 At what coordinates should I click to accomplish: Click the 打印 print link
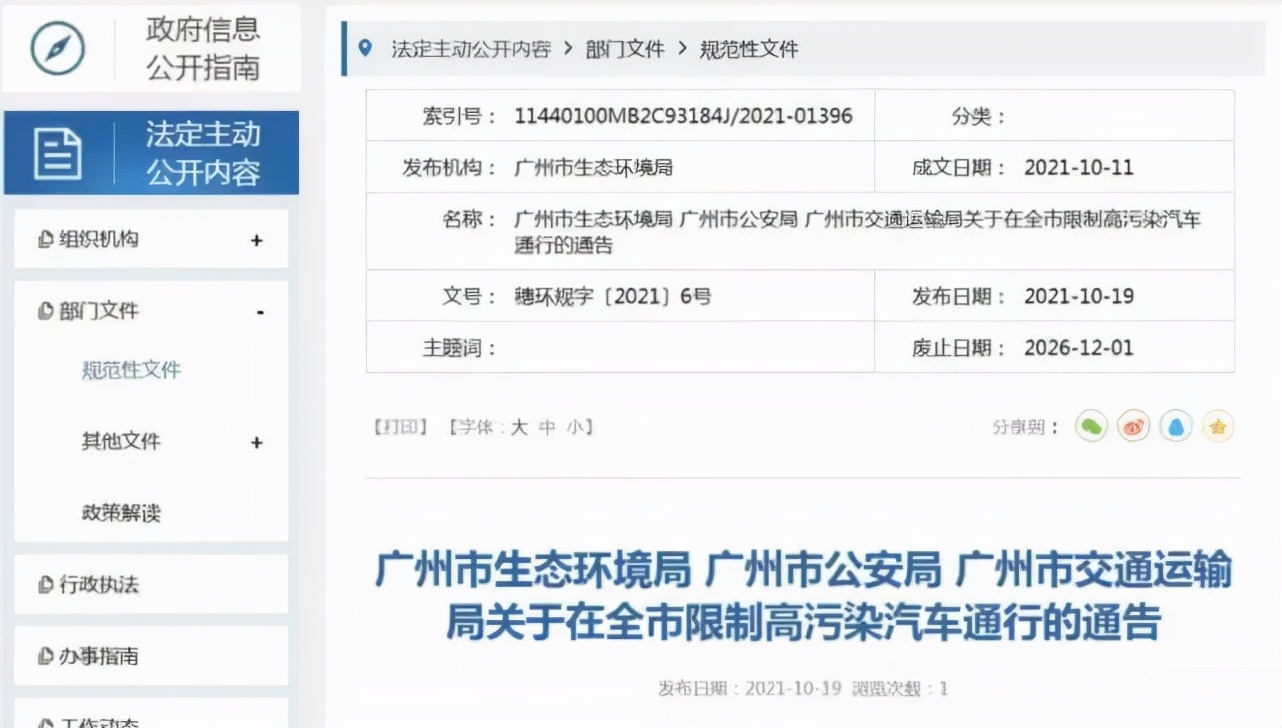[x=401, y=427]
